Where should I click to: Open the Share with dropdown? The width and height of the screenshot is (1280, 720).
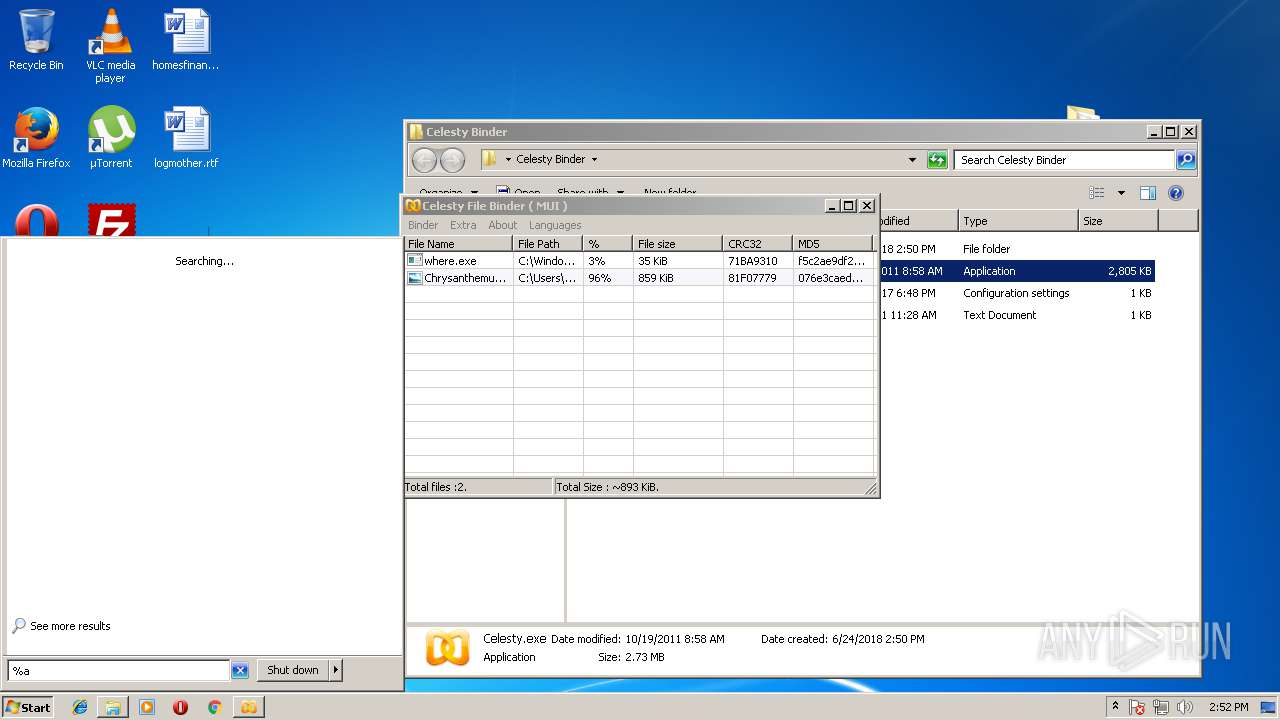click(x=590, y=193)
